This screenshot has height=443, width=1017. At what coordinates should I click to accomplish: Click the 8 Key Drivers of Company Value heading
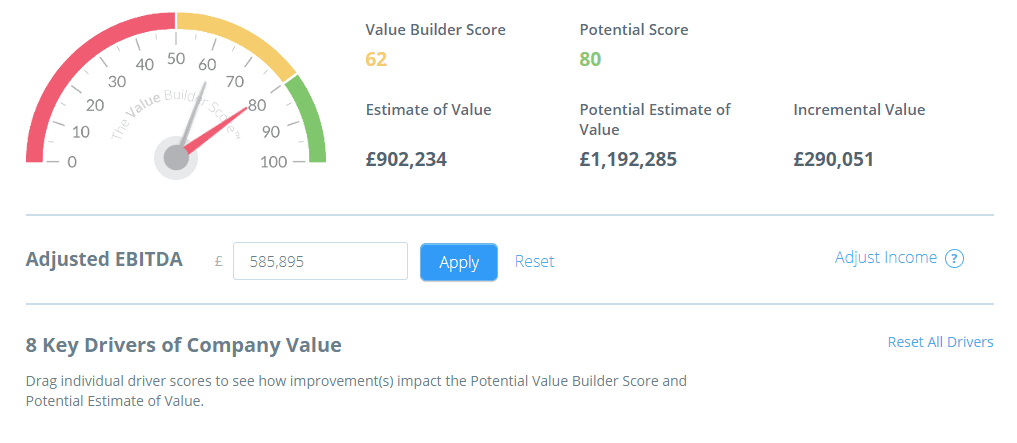click(184, 345)
